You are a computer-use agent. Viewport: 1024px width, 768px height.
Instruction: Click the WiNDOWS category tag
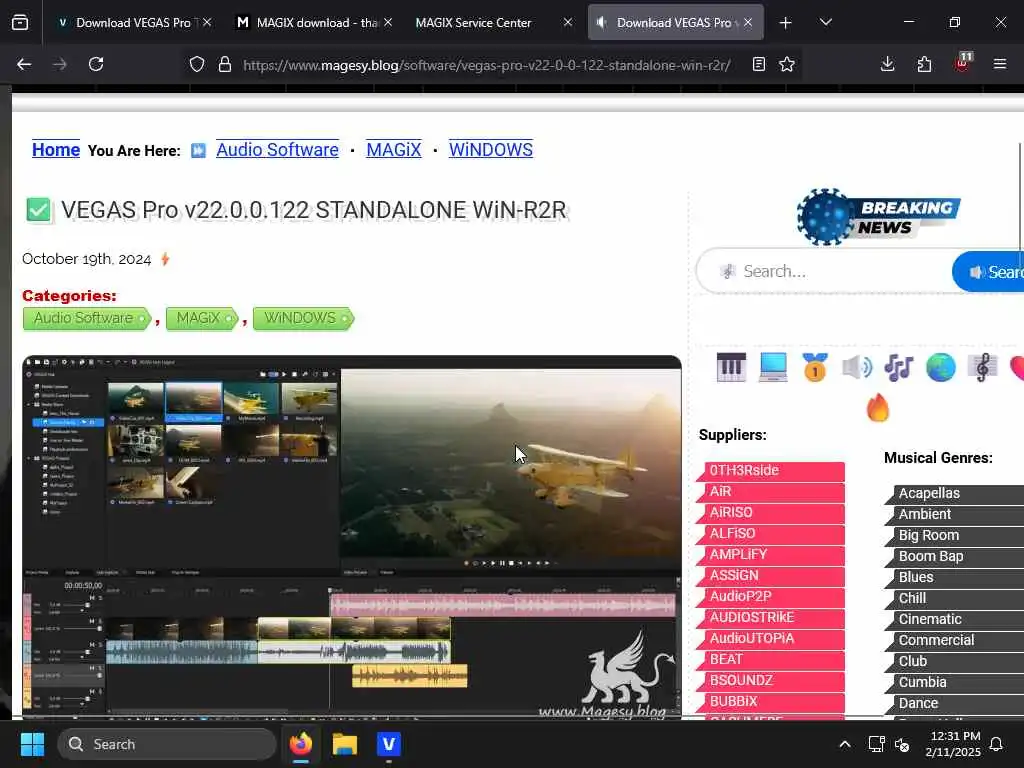coord(303,318)
